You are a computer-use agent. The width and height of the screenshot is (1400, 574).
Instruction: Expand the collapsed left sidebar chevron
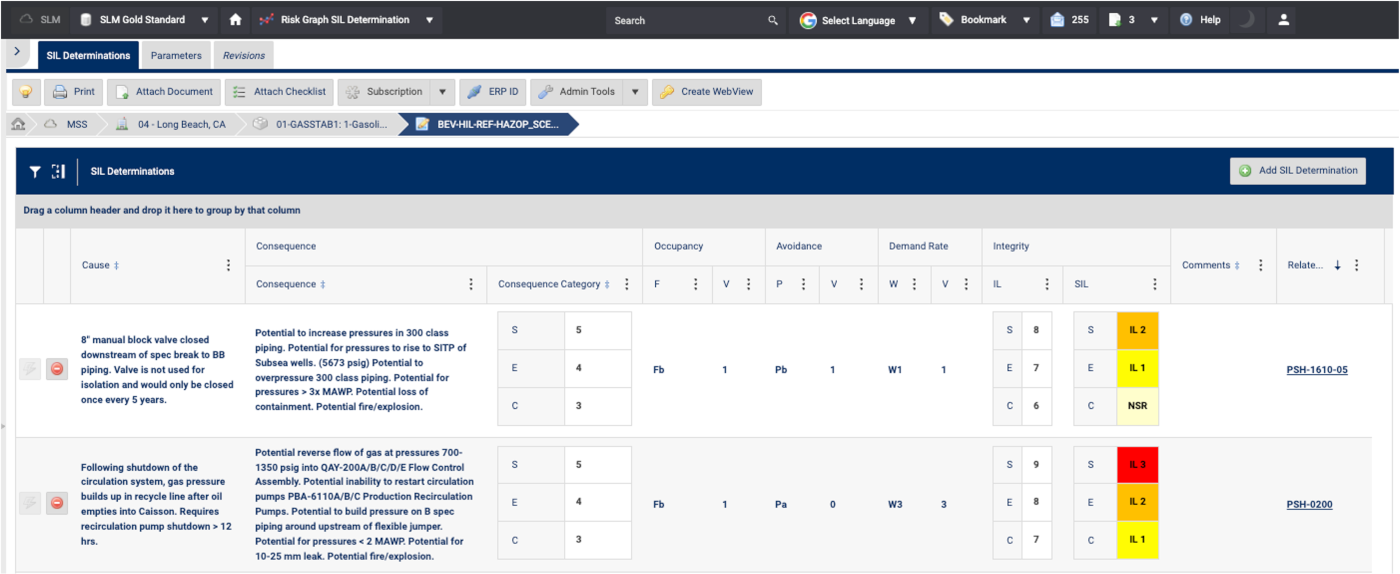coord(17,51)
